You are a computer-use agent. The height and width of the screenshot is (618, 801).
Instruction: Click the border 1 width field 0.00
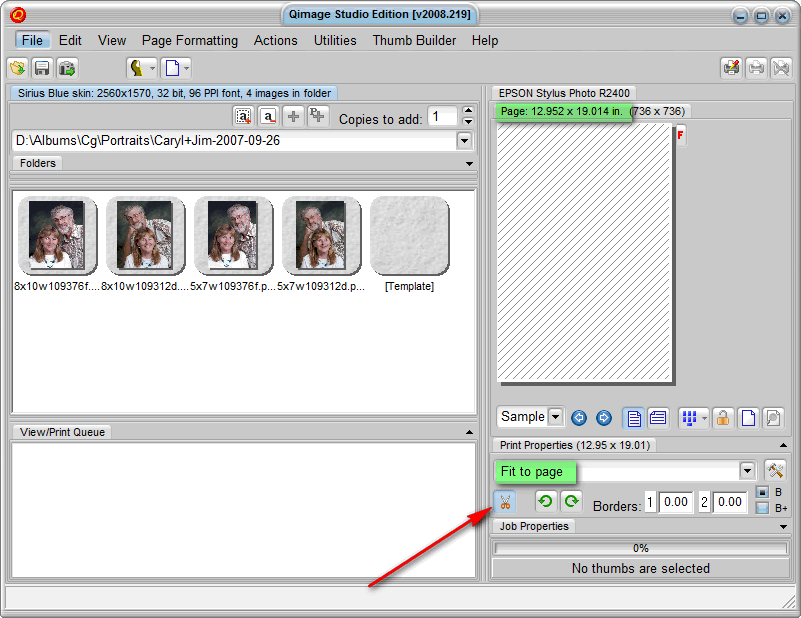pos(676,503)
